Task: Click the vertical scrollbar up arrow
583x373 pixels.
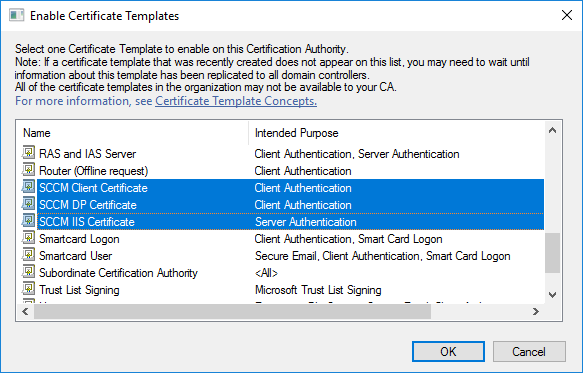Action: click(553, 130)
